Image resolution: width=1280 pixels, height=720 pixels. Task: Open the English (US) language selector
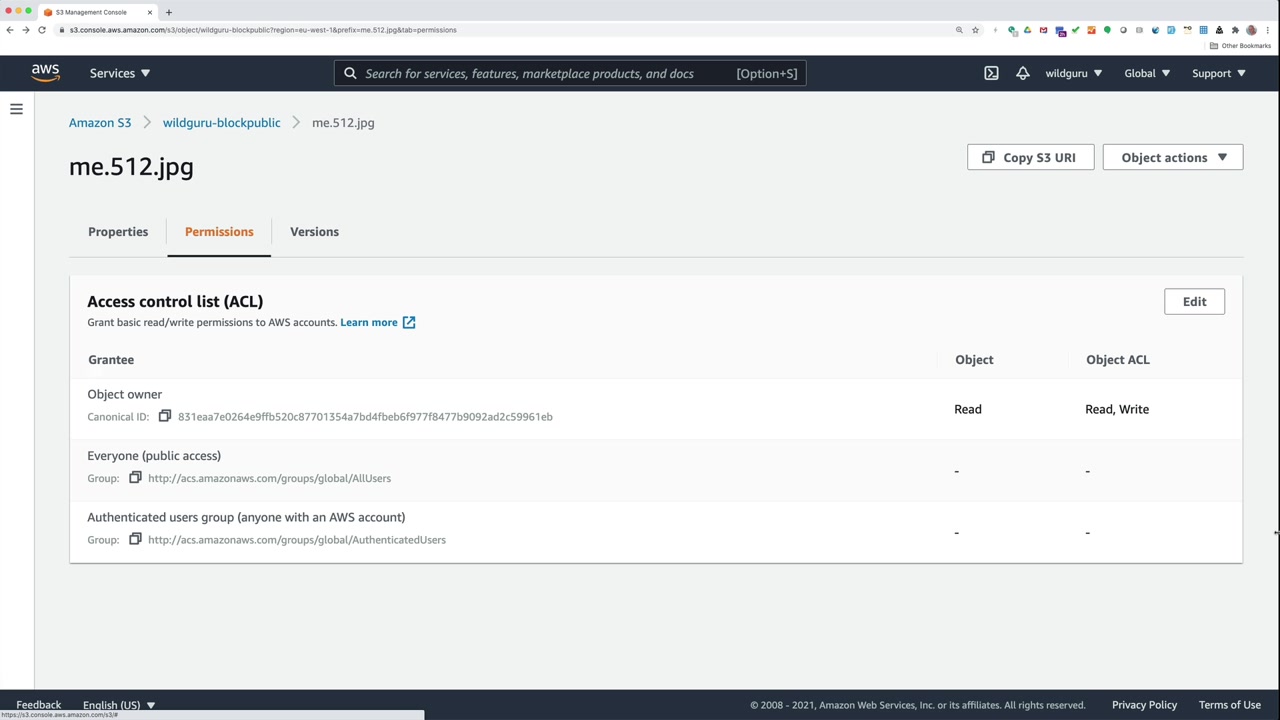click(119, 705)
